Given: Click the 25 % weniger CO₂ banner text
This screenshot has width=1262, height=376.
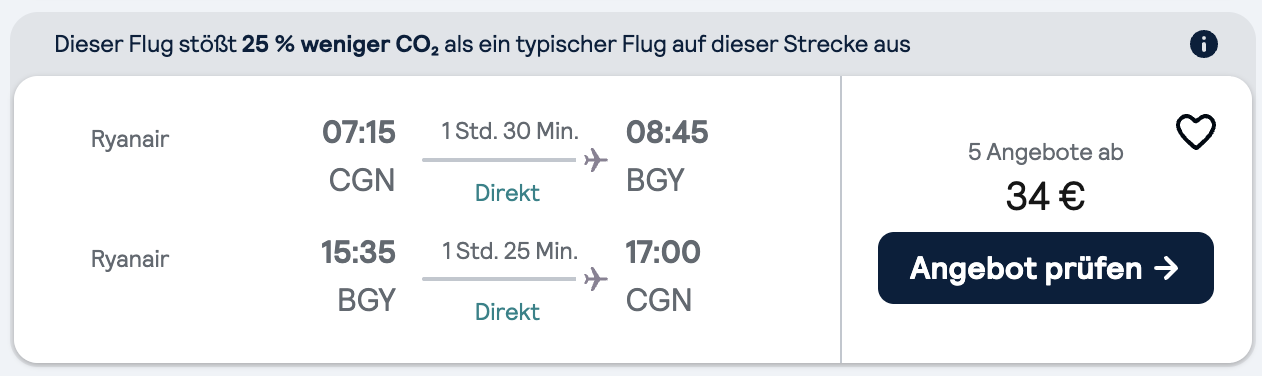Looking at the screenshot, I should [341, 45].
